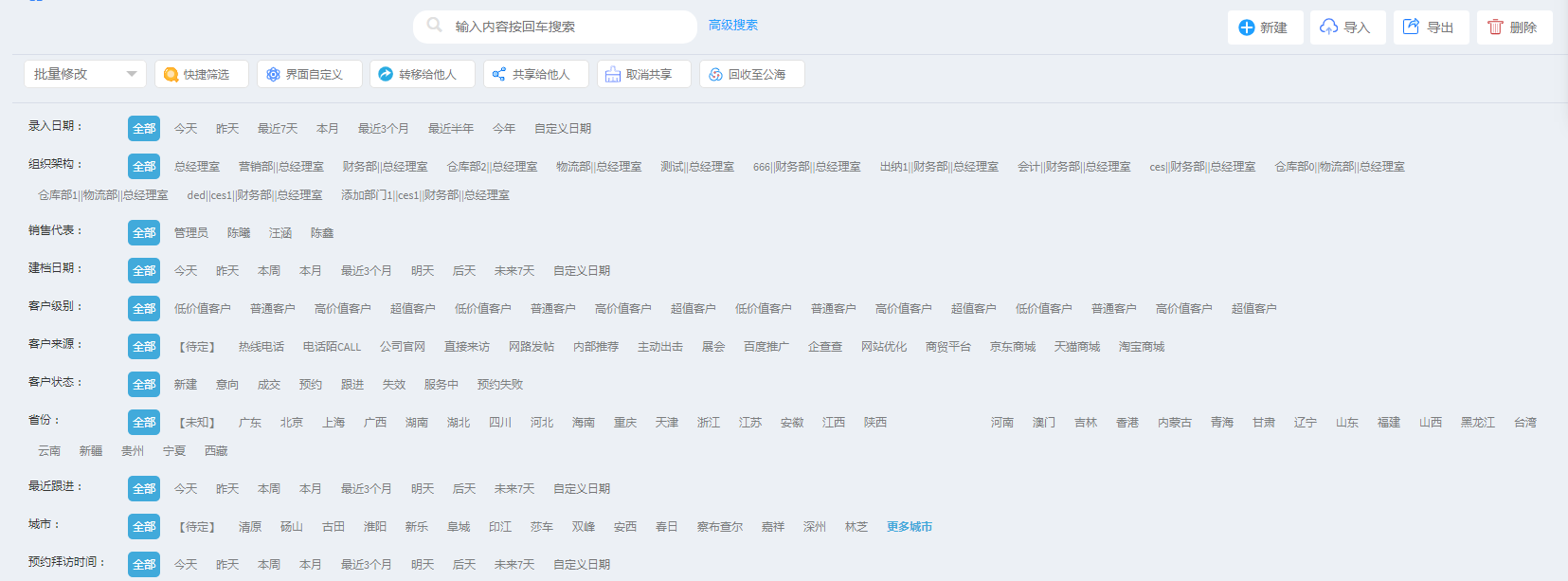The height and width of the screenshot is (581, 1568).
Task: Click the 导入 cloud upload icon
Action: 1329,27
